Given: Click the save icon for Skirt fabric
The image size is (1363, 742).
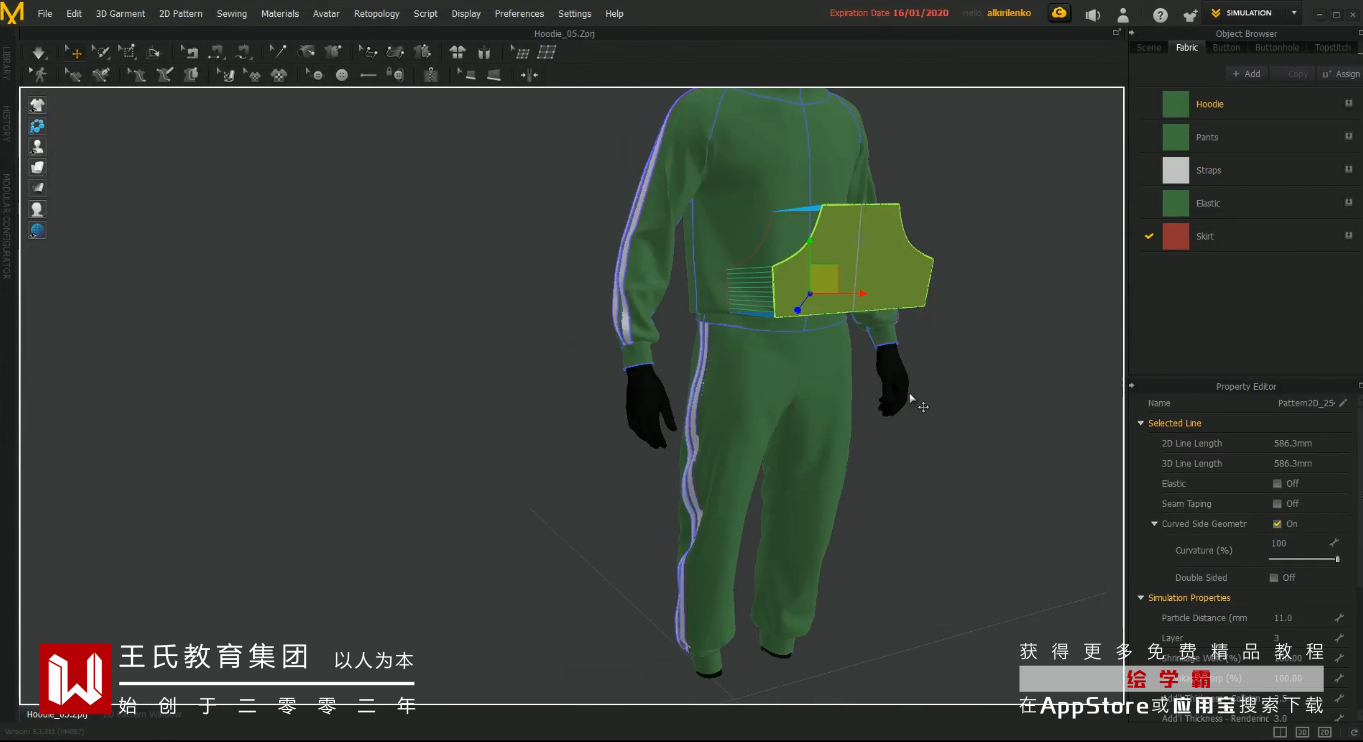Looking at the screenshot, I should (1349, 235).
